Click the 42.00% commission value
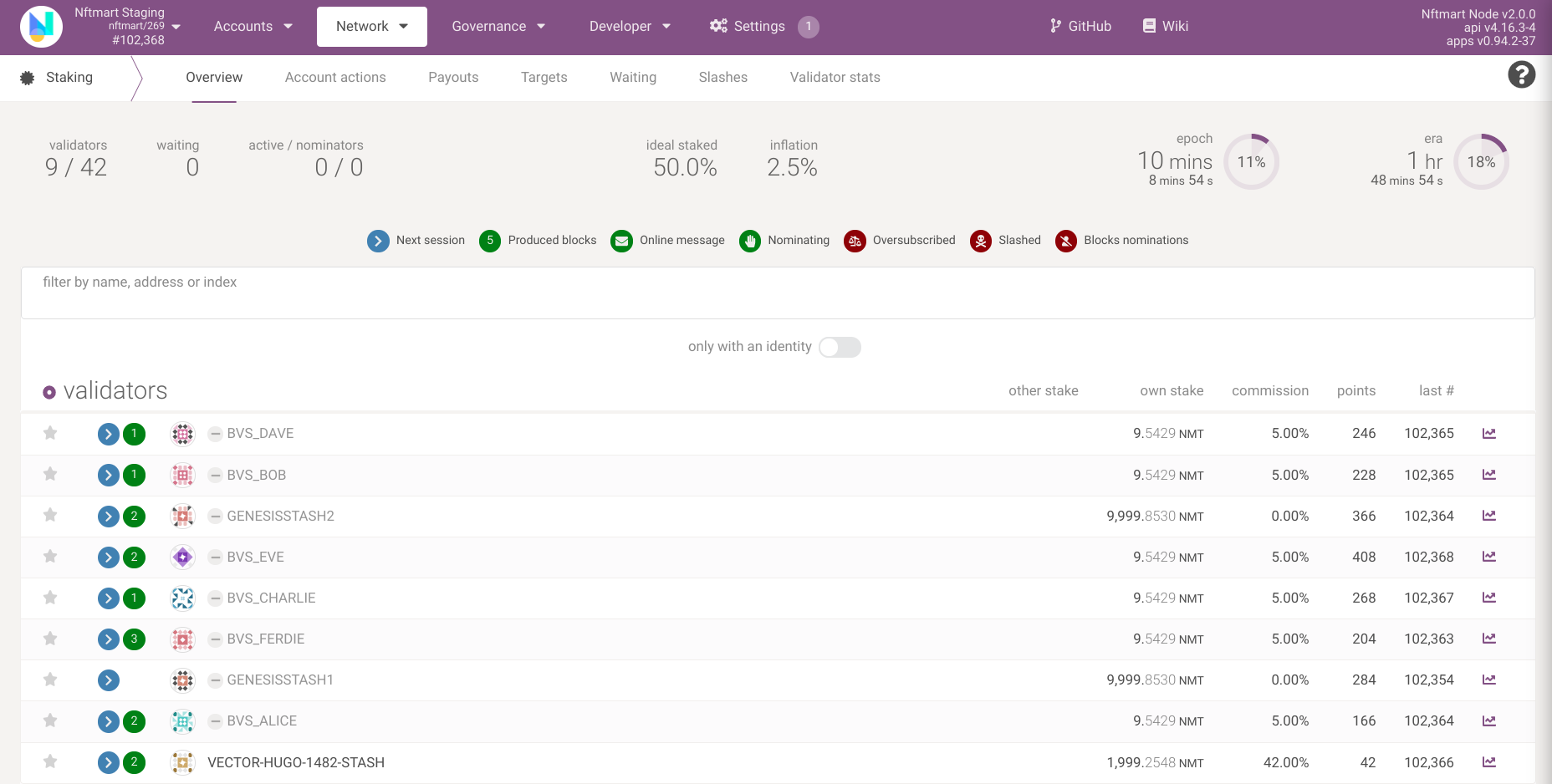Viewport: 1552px width, 784px height. click(x=1286, y=763)
